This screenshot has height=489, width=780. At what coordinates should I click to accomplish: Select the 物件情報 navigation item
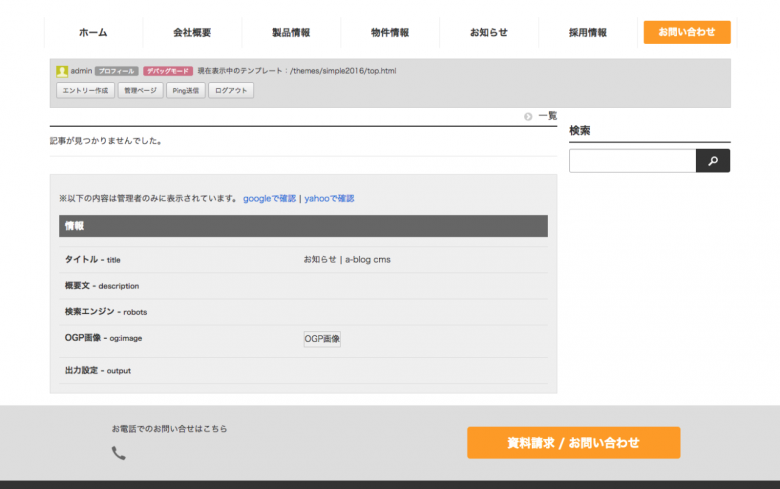(x=390, y=33)
